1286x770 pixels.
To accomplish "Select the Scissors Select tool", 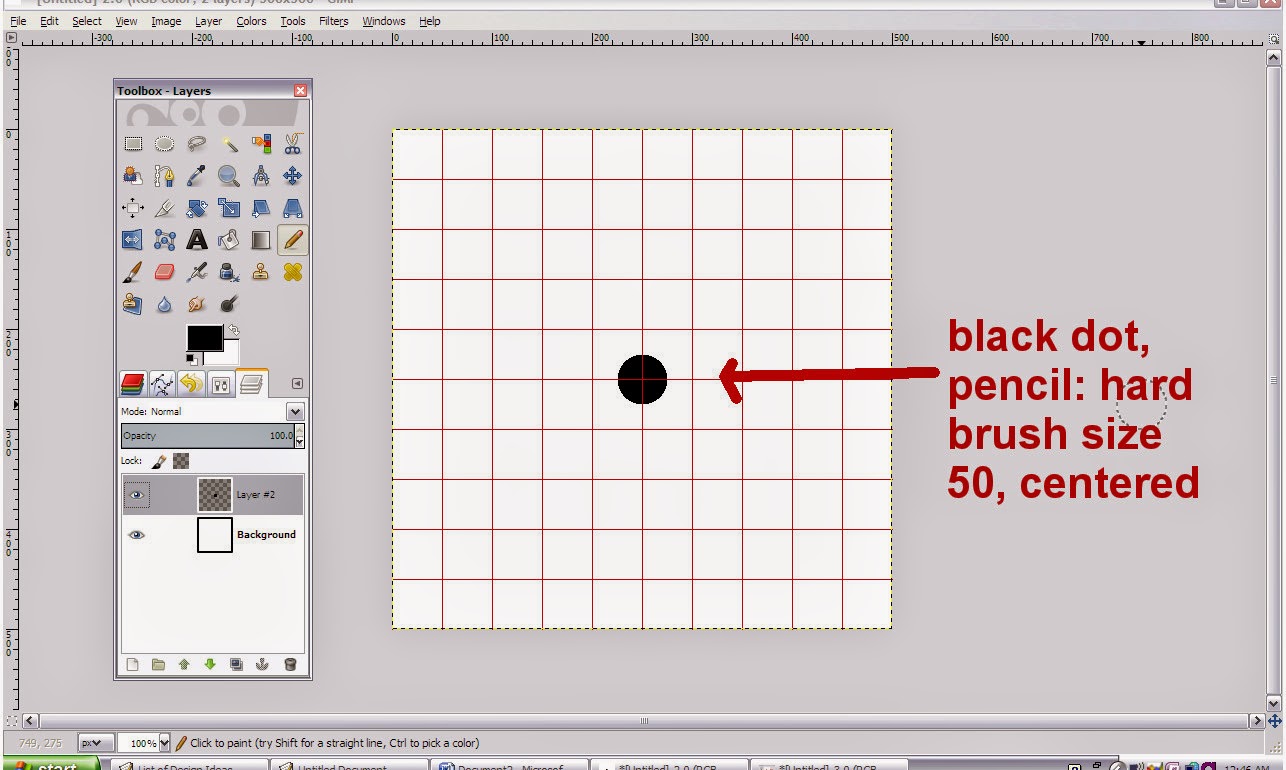I will 293,144.
